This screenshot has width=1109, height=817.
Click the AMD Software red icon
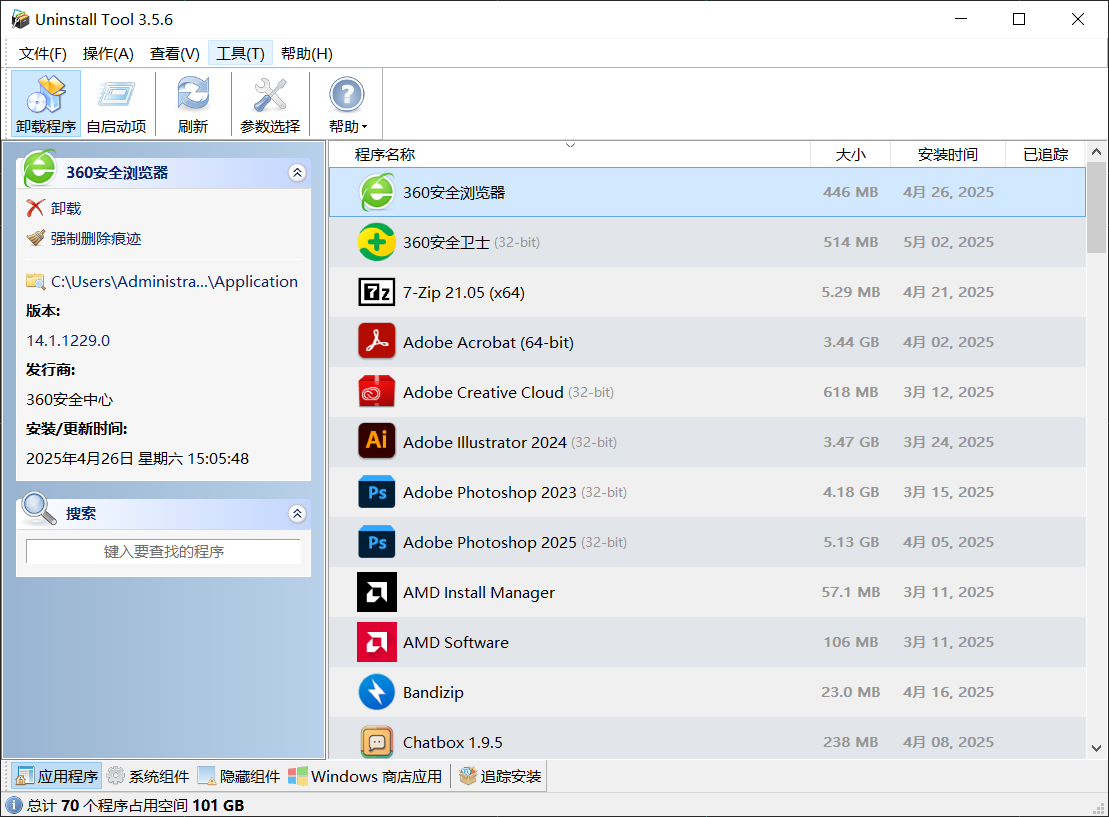coord(377,642)
